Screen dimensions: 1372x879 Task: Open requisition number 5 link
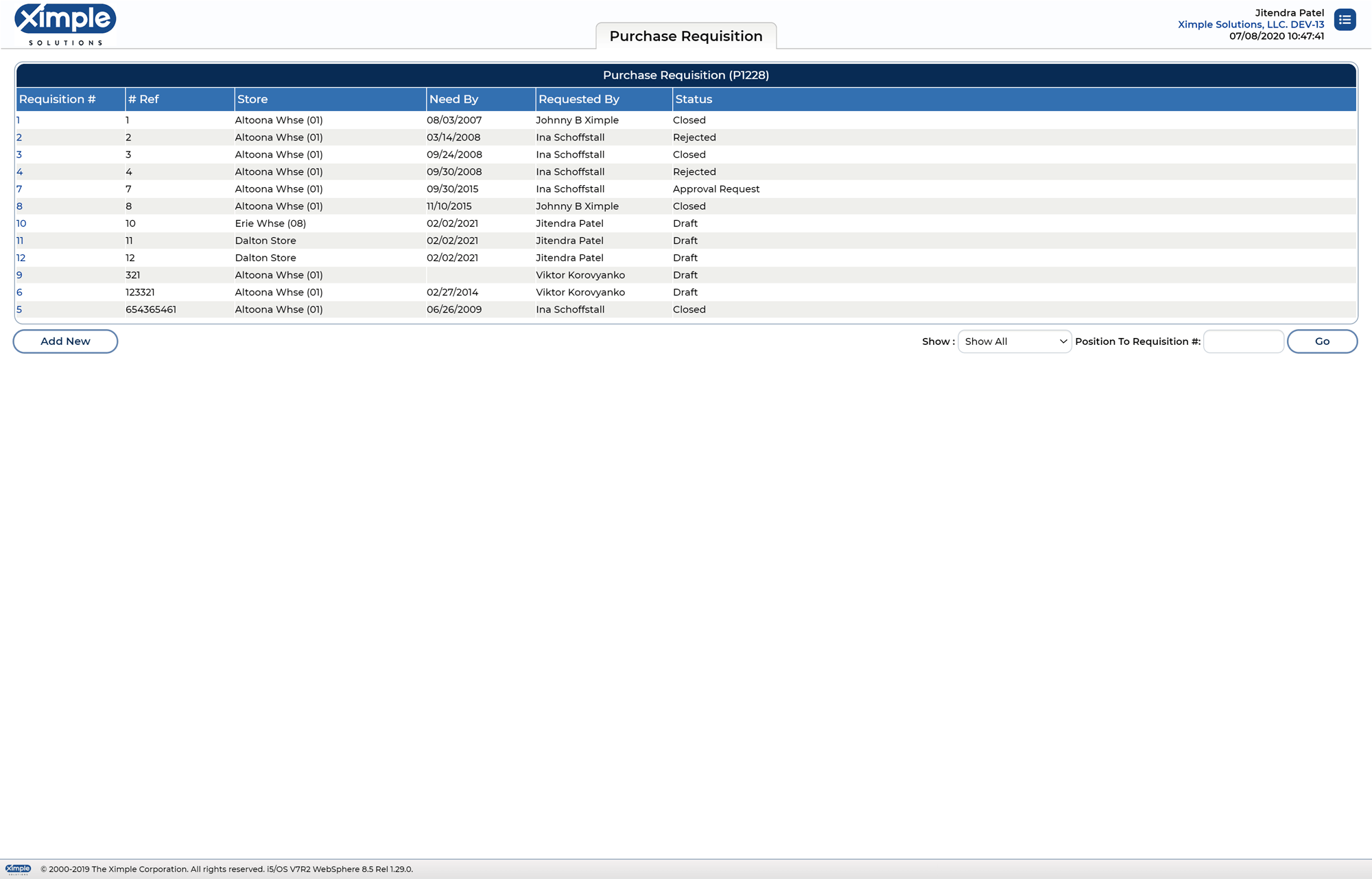click(19, 309)
